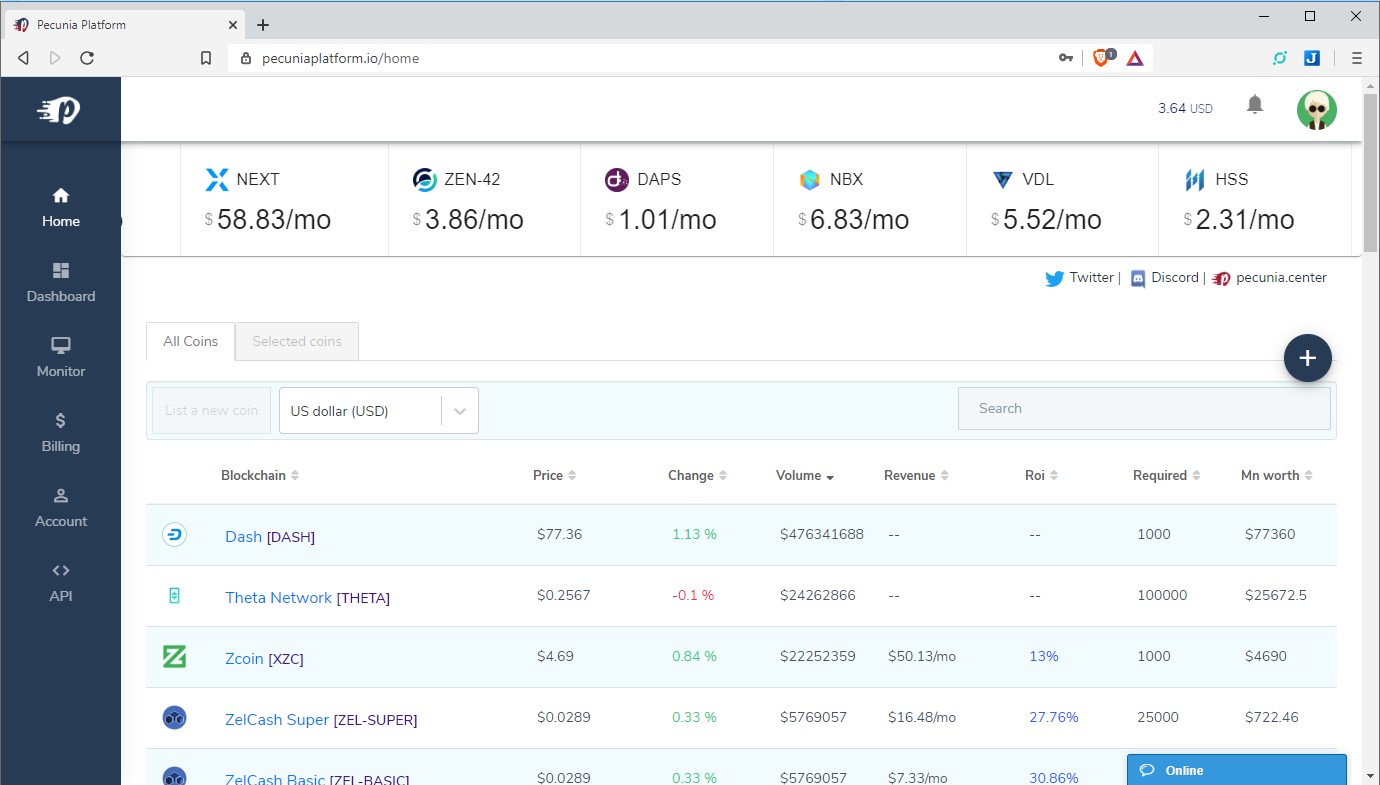This screenshot has height=785, width=1380.
Task: Click the $476341688 volume cell
Action: point(822,534)
